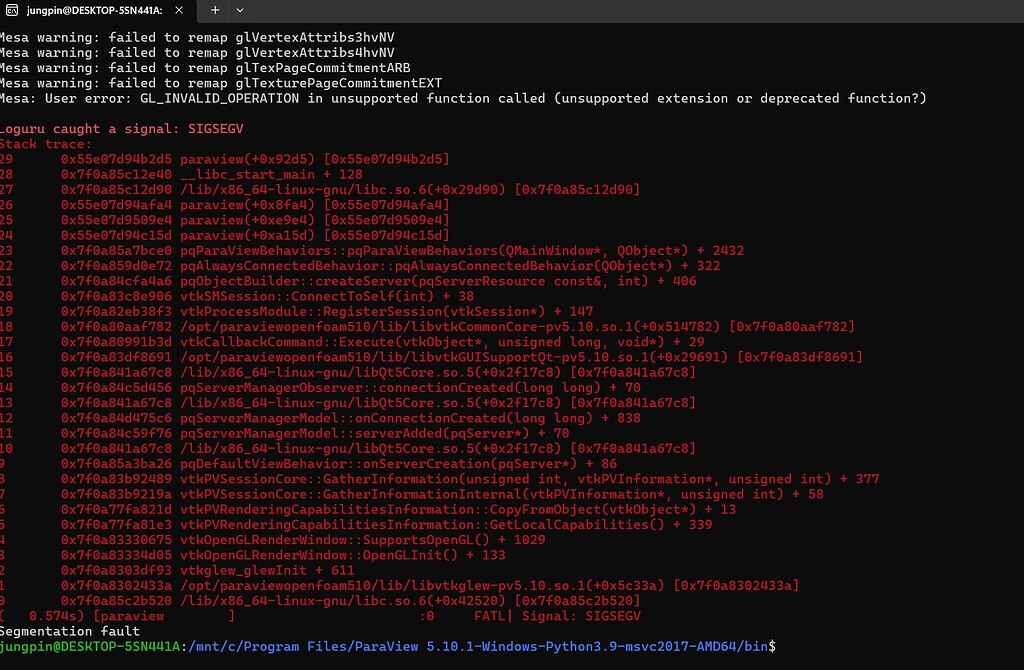The height and width of the screenshot is (670, 1024).
Task: Click the 'Stack trace:' heading text
Action: [x=46, y=144]
